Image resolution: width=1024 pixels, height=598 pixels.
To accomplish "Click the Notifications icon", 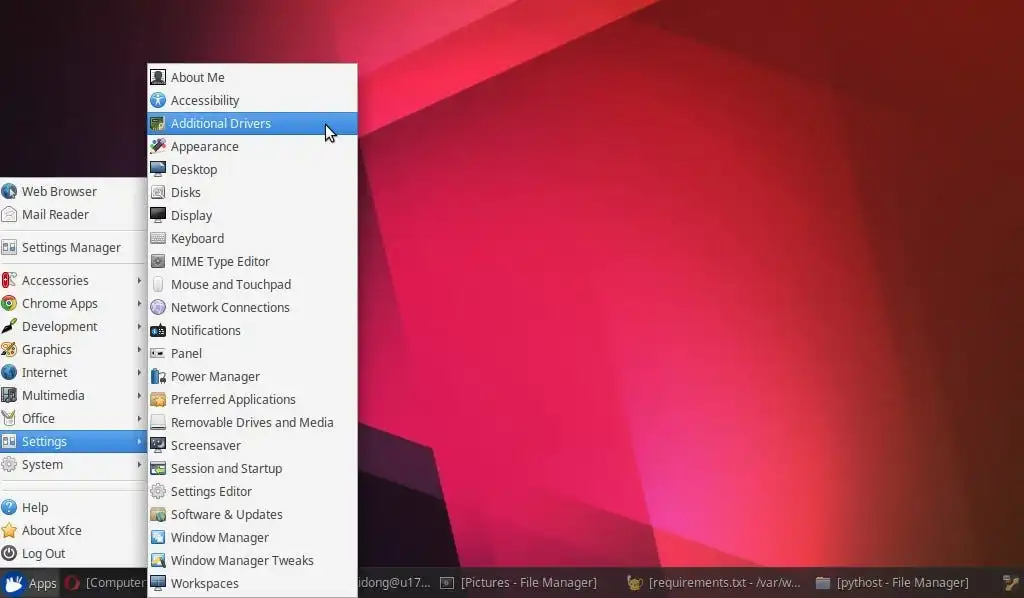I will click(x=158, y=330).
